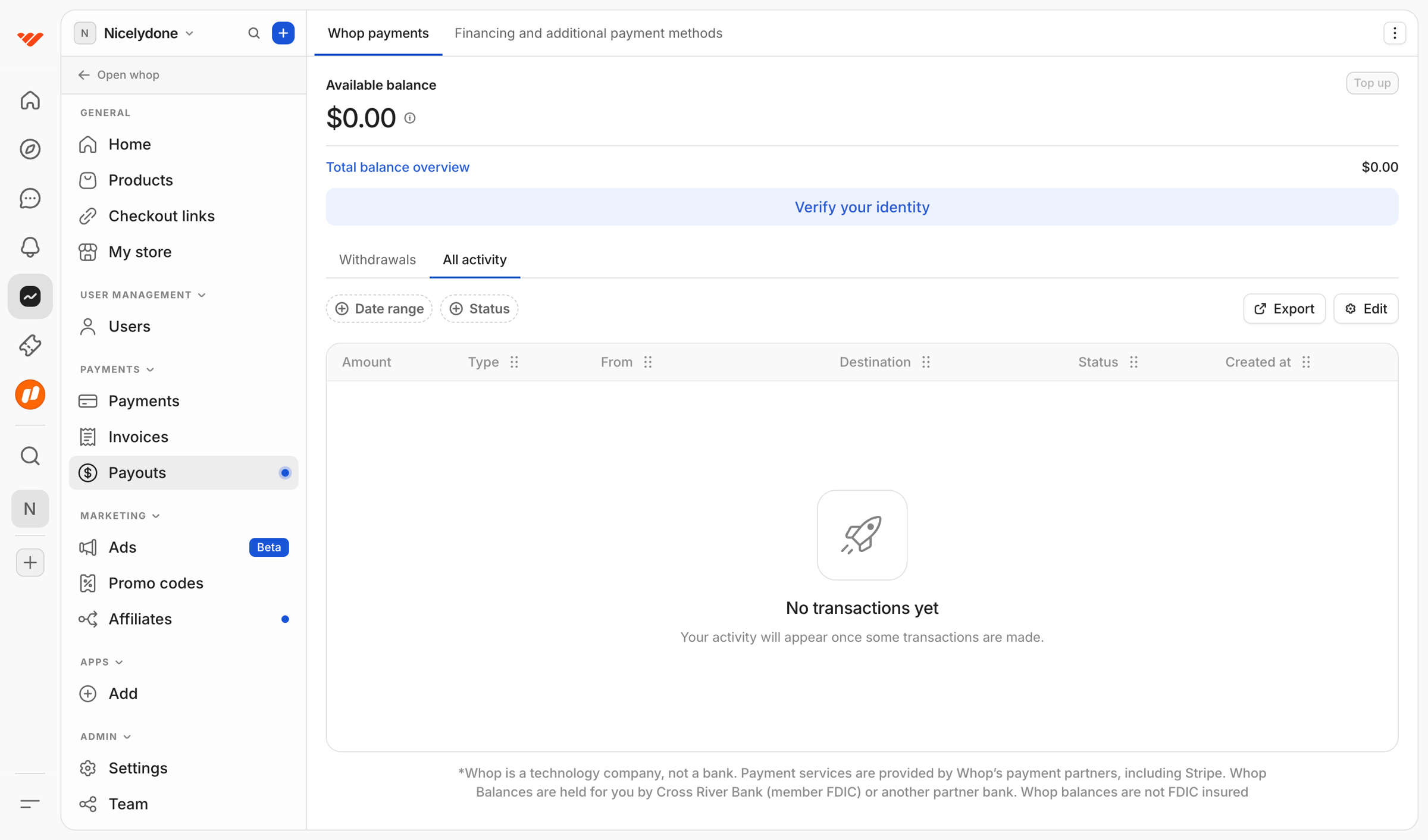Open Team in the sidebar

coord(183,804)
